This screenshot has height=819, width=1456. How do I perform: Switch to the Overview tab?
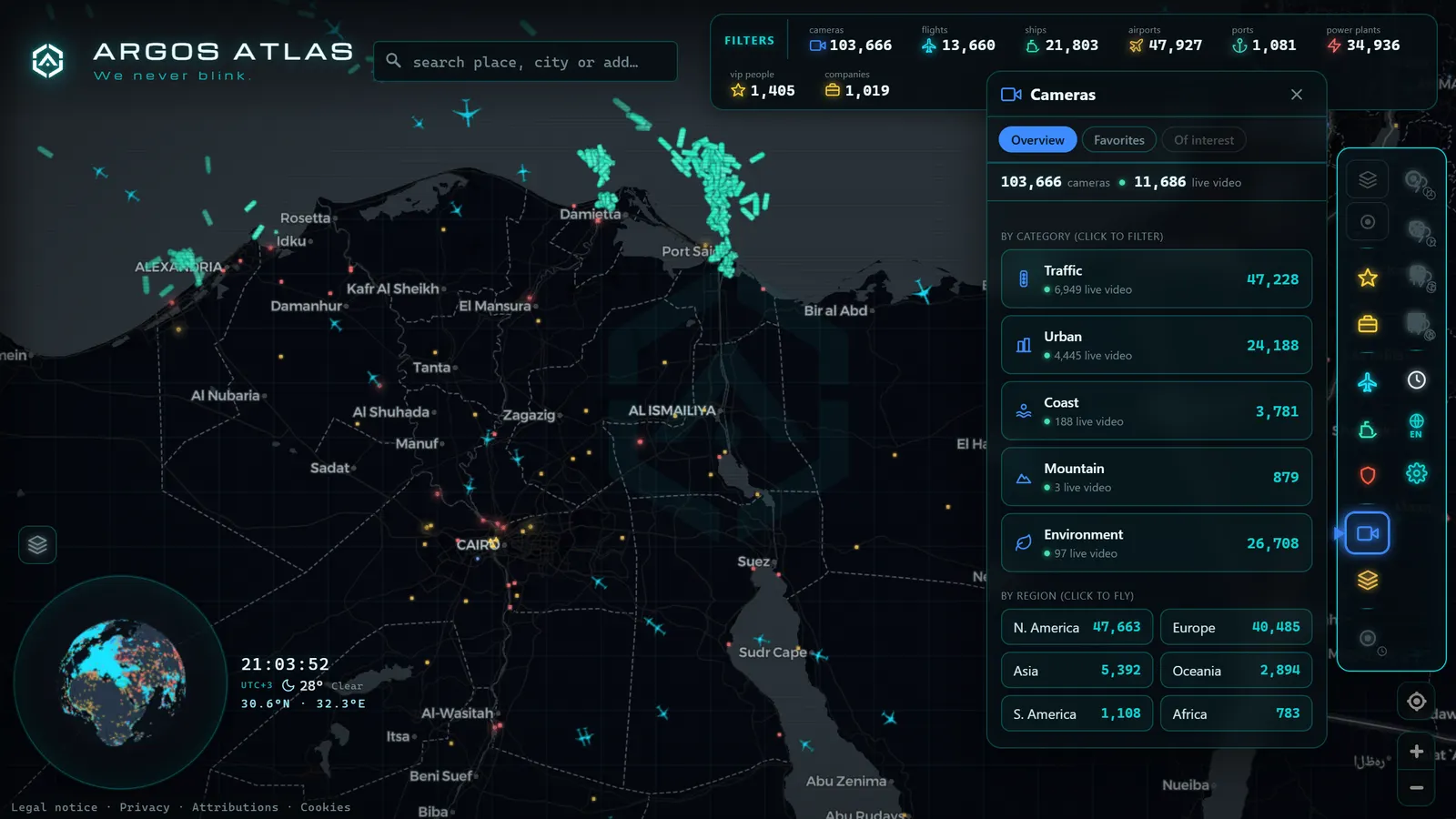point(1037,140)
